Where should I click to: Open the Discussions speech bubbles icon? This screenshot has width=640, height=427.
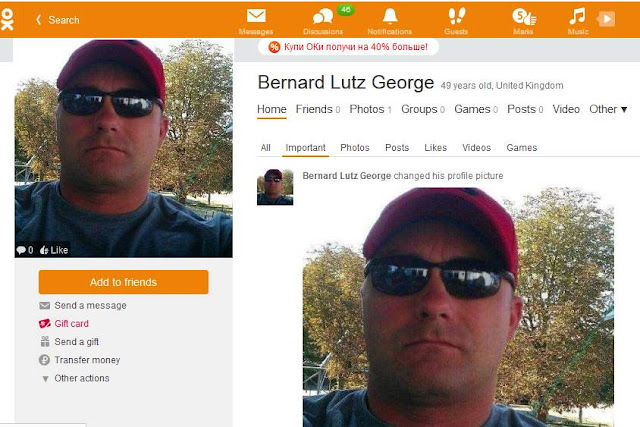[322, 17]
